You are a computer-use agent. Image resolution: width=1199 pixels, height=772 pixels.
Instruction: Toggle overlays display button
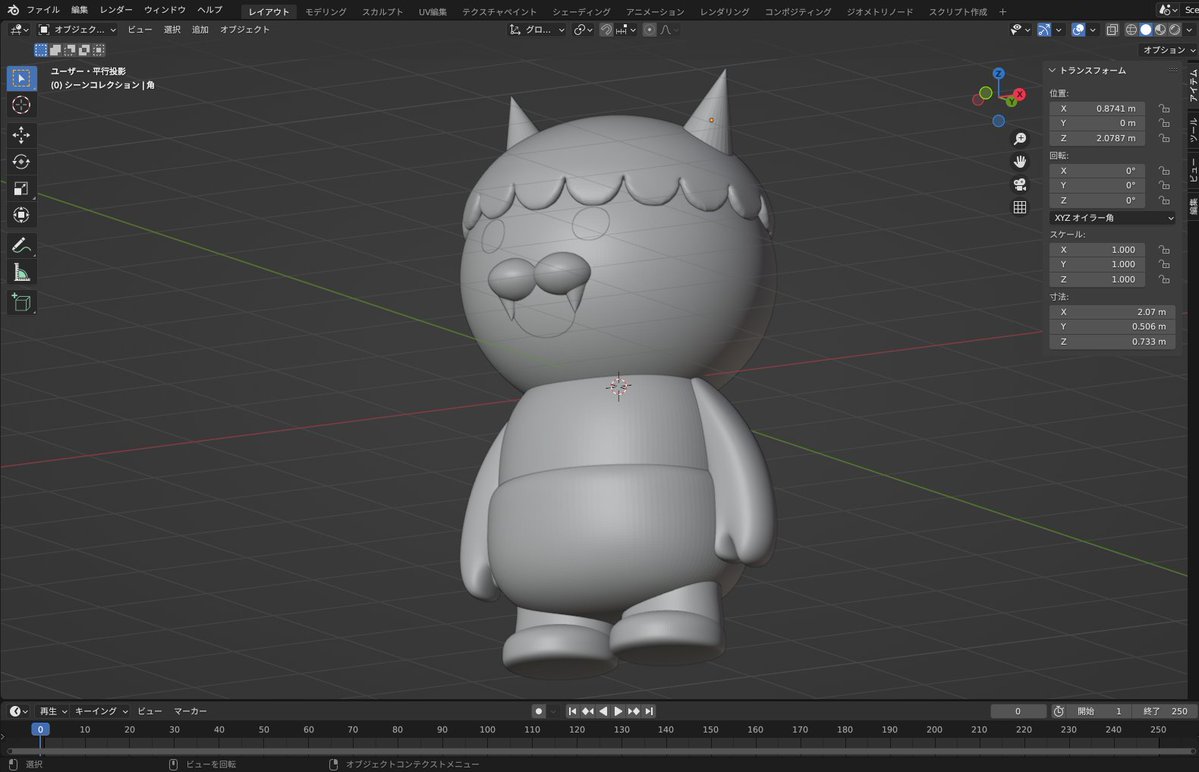coord(1078,30)
